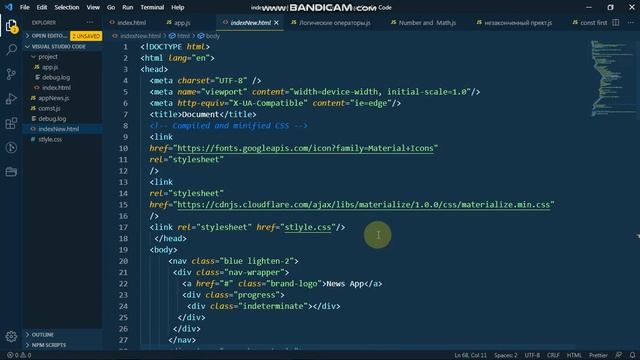The height and width of the screenshot is (360, 640).
Task: Select indexNew.html in the explorer tree
Action: coord(59,129)
